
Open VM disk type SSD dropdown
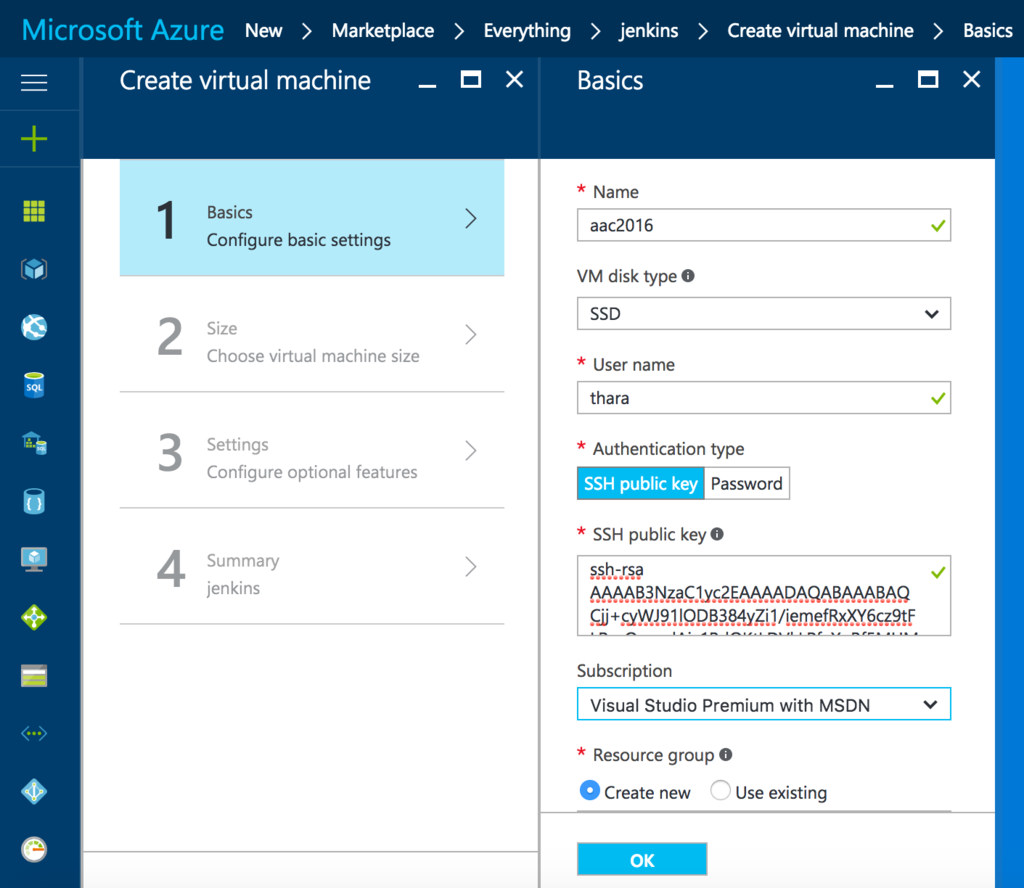tap(763, 314)
